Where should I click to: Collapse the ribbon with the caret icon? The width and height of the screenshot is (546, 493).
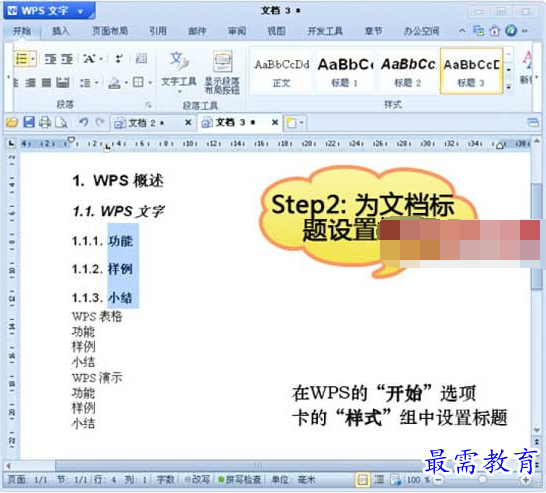tap(462, 31)
